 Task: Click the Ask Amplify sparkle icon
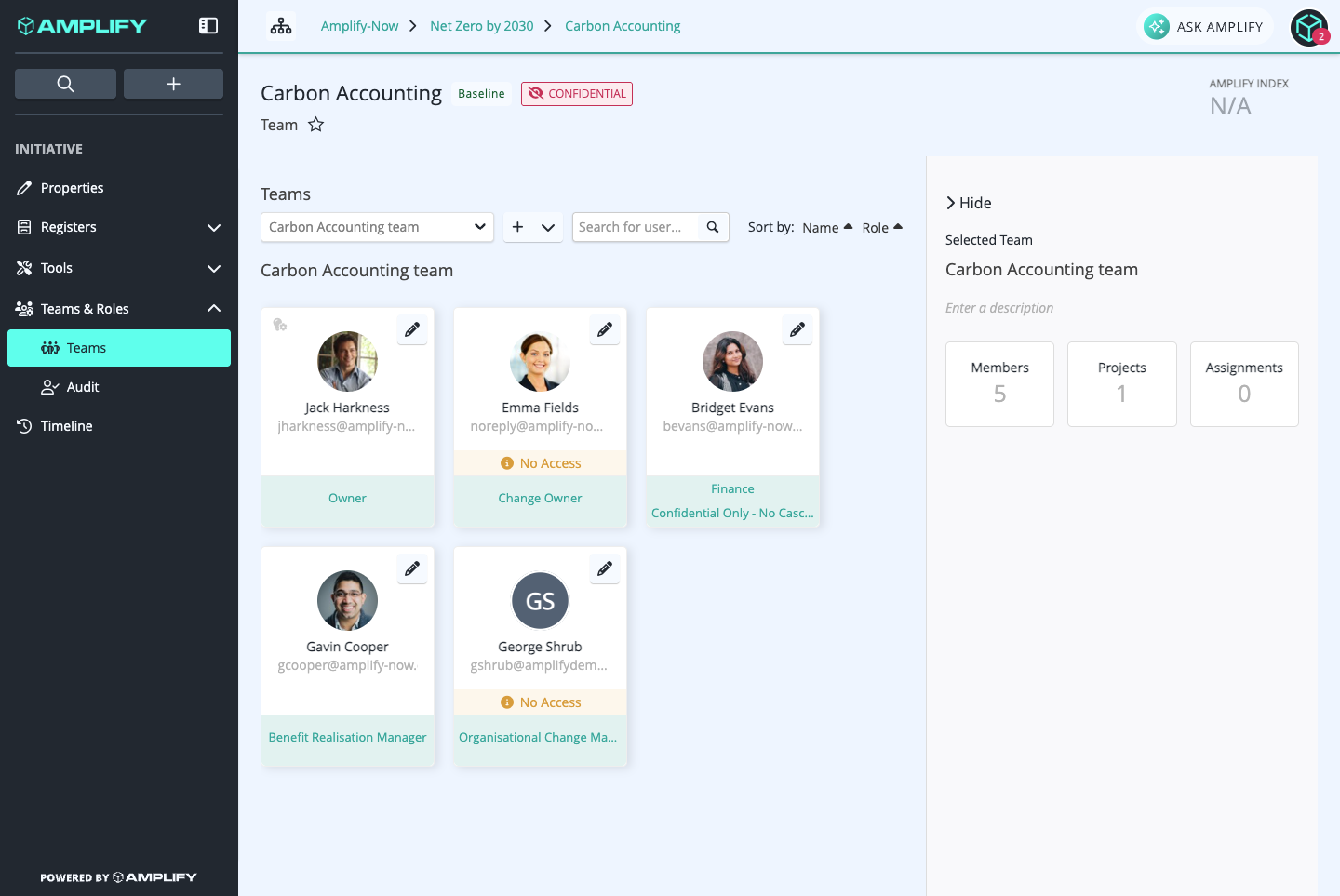coord(1157,26)
